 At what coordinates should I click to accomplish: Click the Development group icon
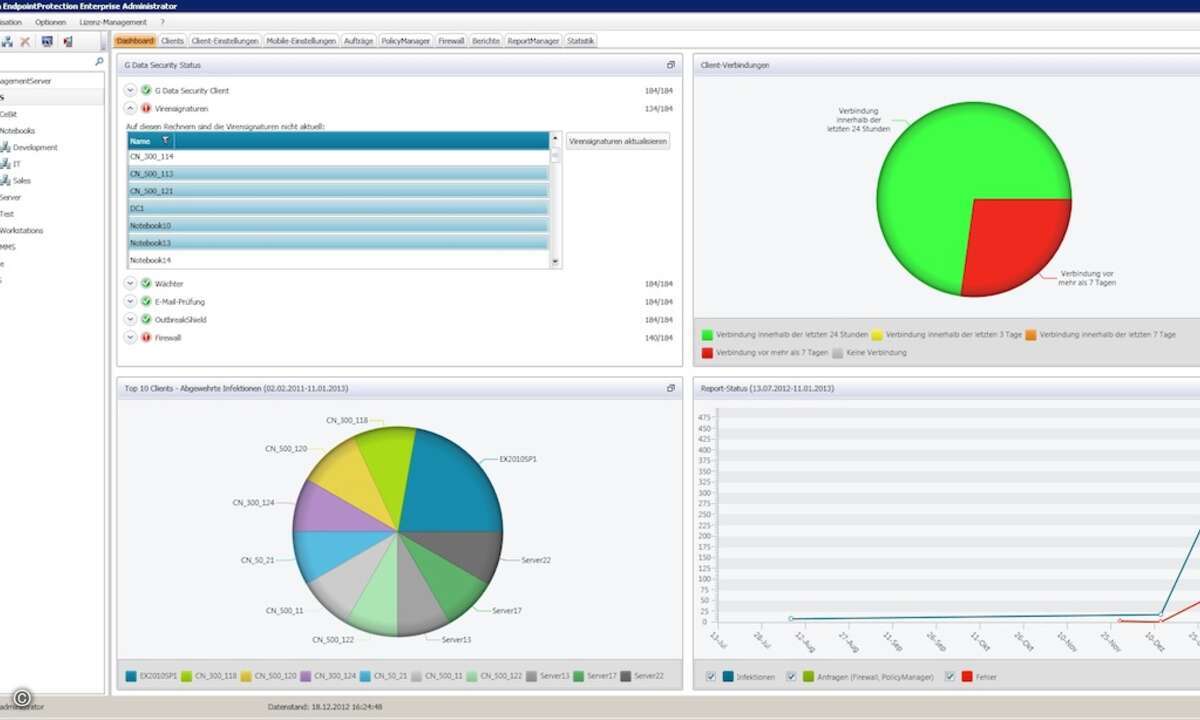tap(6, 147)
